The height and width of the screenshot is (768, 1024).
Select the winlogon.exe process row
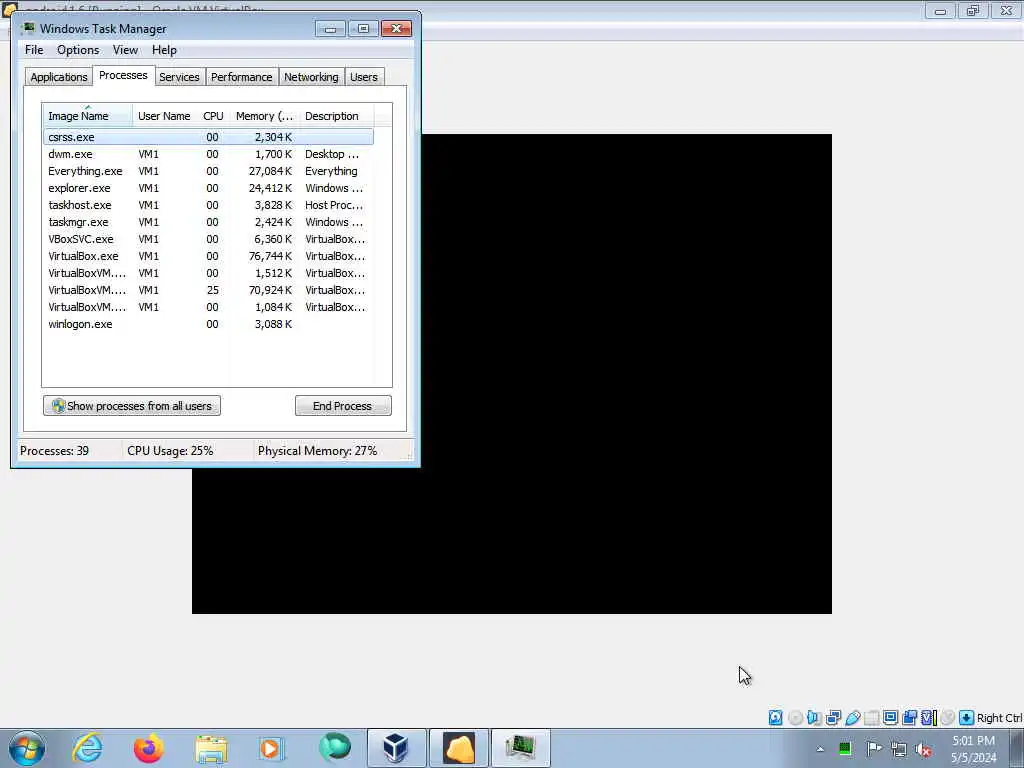(x=208, y=324)
